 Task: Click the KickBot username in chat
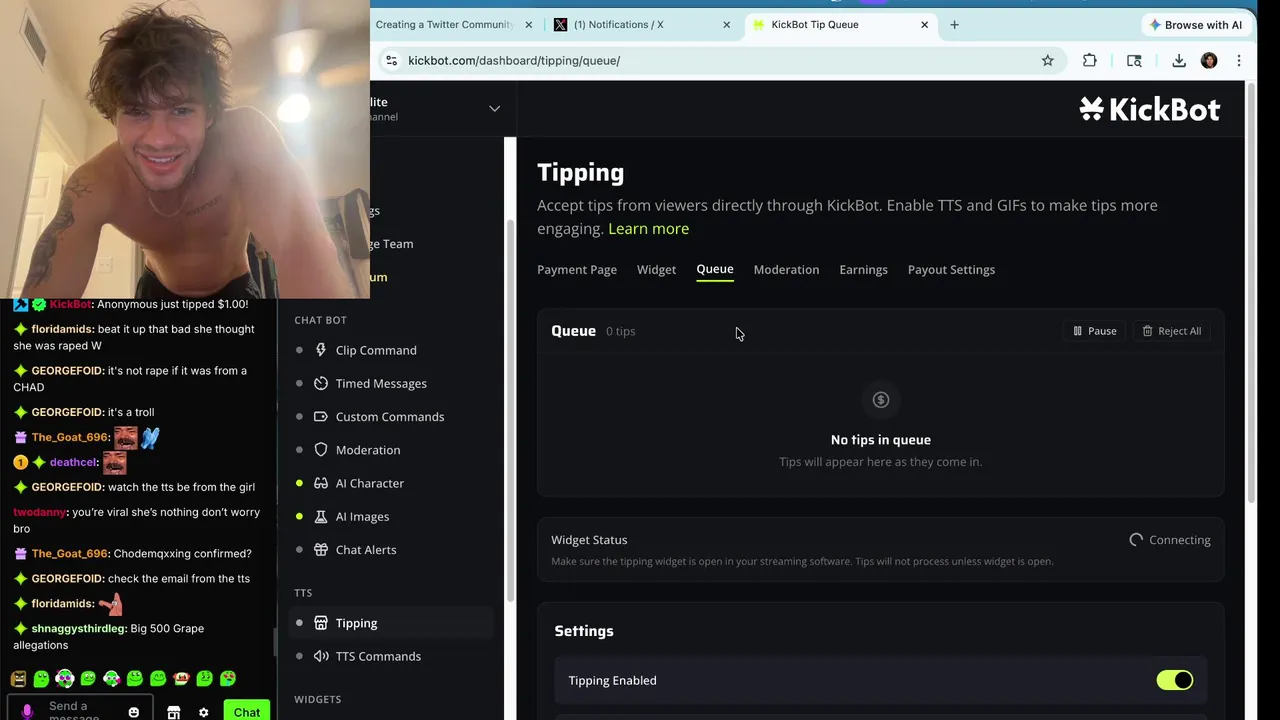pos(70,304)
